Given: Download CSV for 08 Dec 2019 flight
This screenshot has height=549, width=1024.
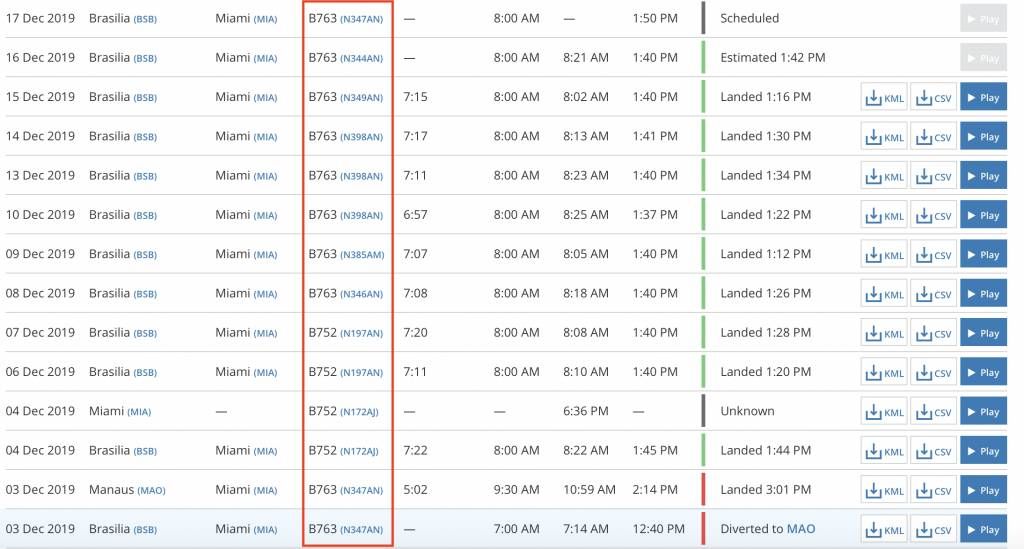Looking at the screenshot, I should (934, 293).
